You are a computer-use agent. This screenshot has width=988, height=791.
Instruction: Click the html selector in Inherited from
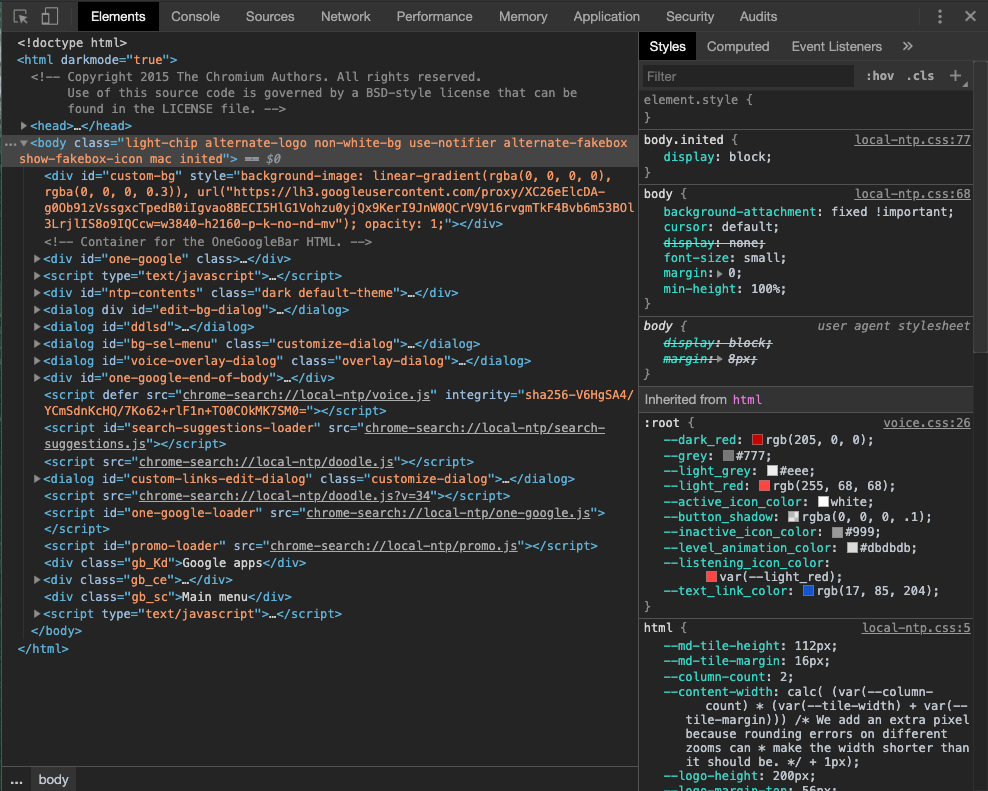747,400
